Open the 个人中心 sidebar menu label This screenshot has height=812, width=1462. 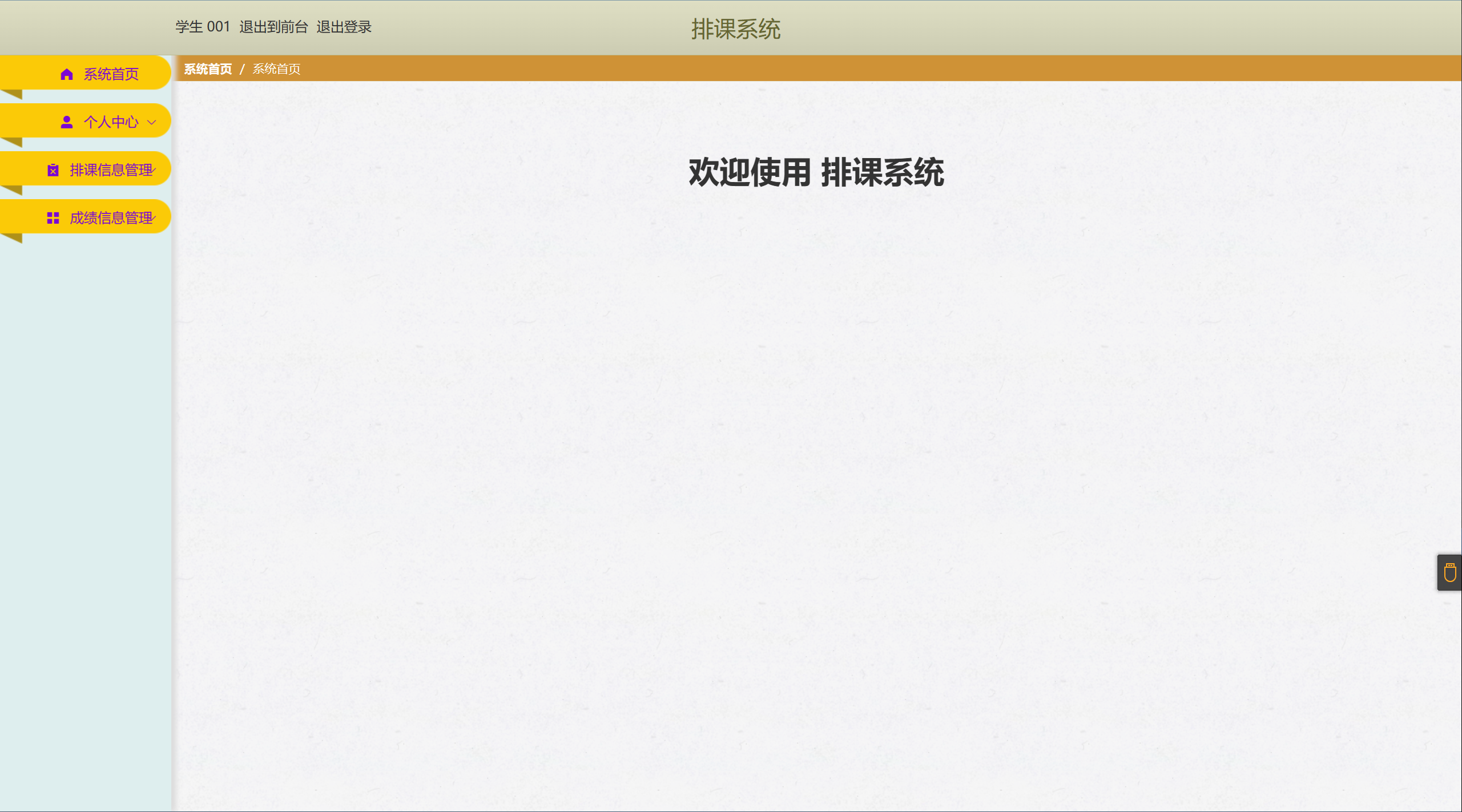pos(111,122)
